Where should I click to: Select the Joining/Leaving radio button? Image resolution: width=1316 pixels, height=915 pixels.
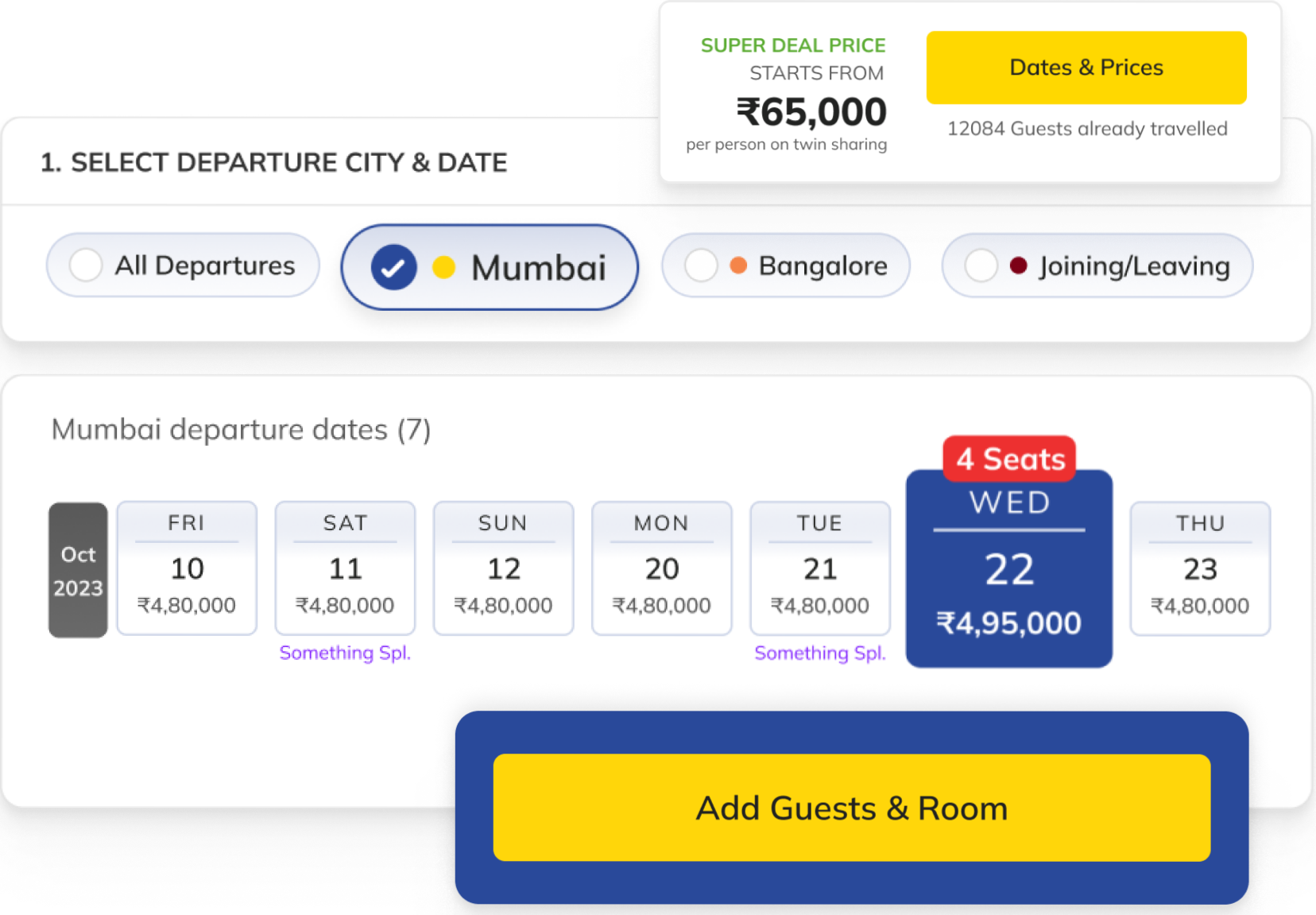[981, 266]
